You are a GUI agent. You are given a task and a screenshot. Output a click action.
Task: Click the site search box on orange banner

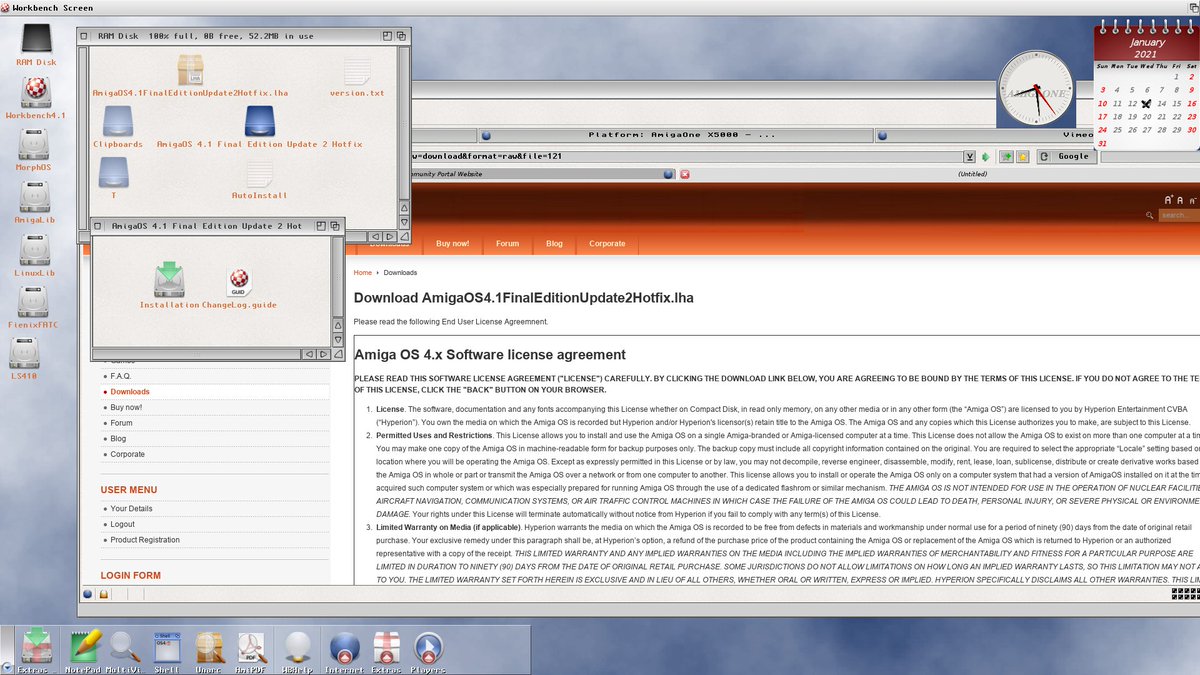(x=1179, y=215)
